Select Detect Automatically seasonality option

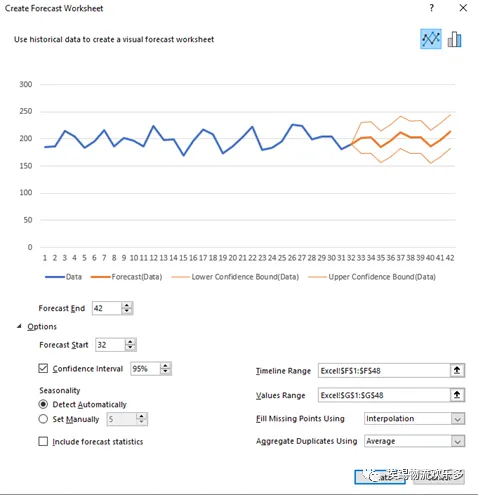[43, 404]
